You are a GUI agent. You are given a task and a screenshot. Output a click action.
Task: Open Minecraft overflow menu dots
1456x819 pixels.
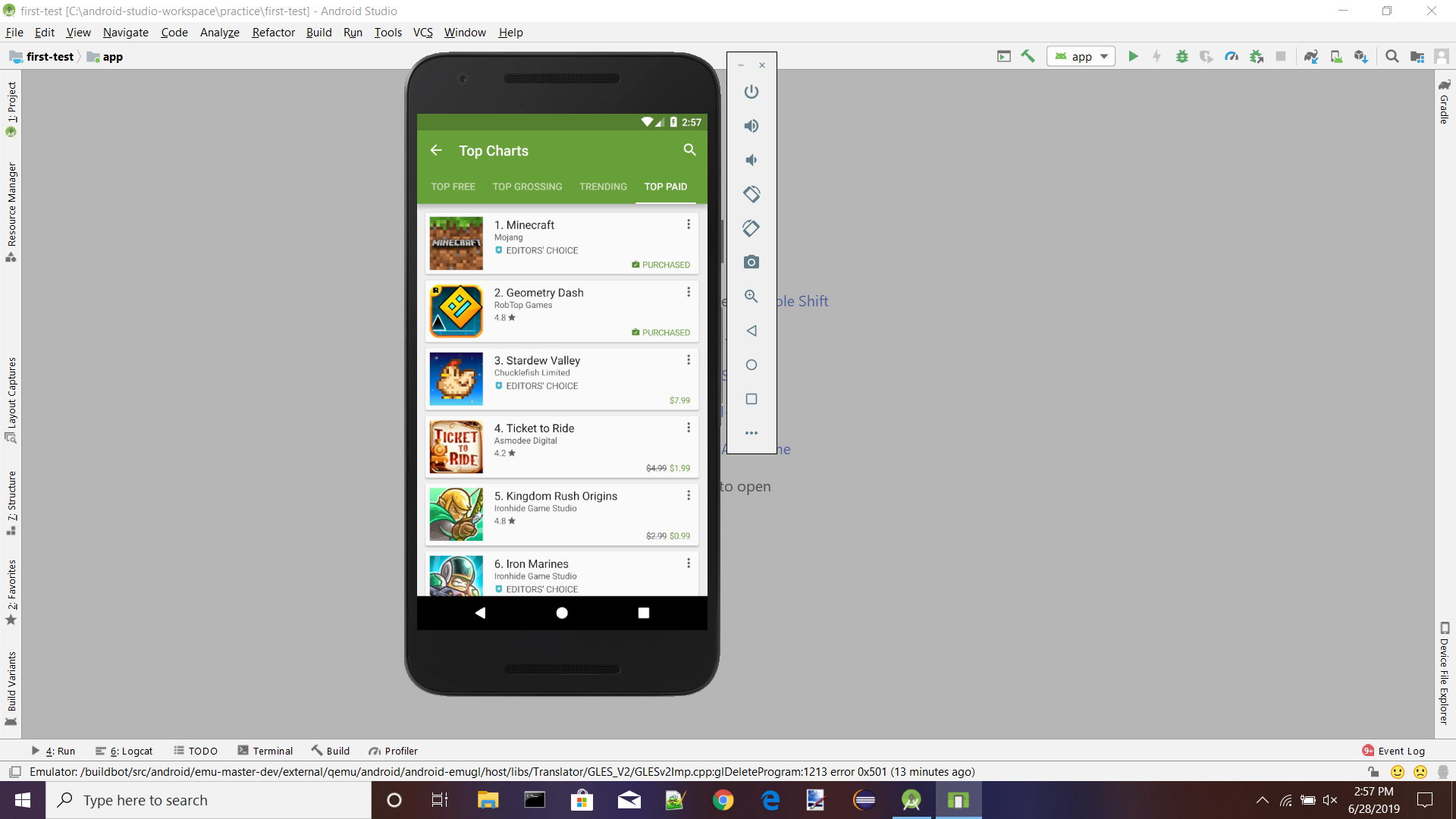point(689,224)
